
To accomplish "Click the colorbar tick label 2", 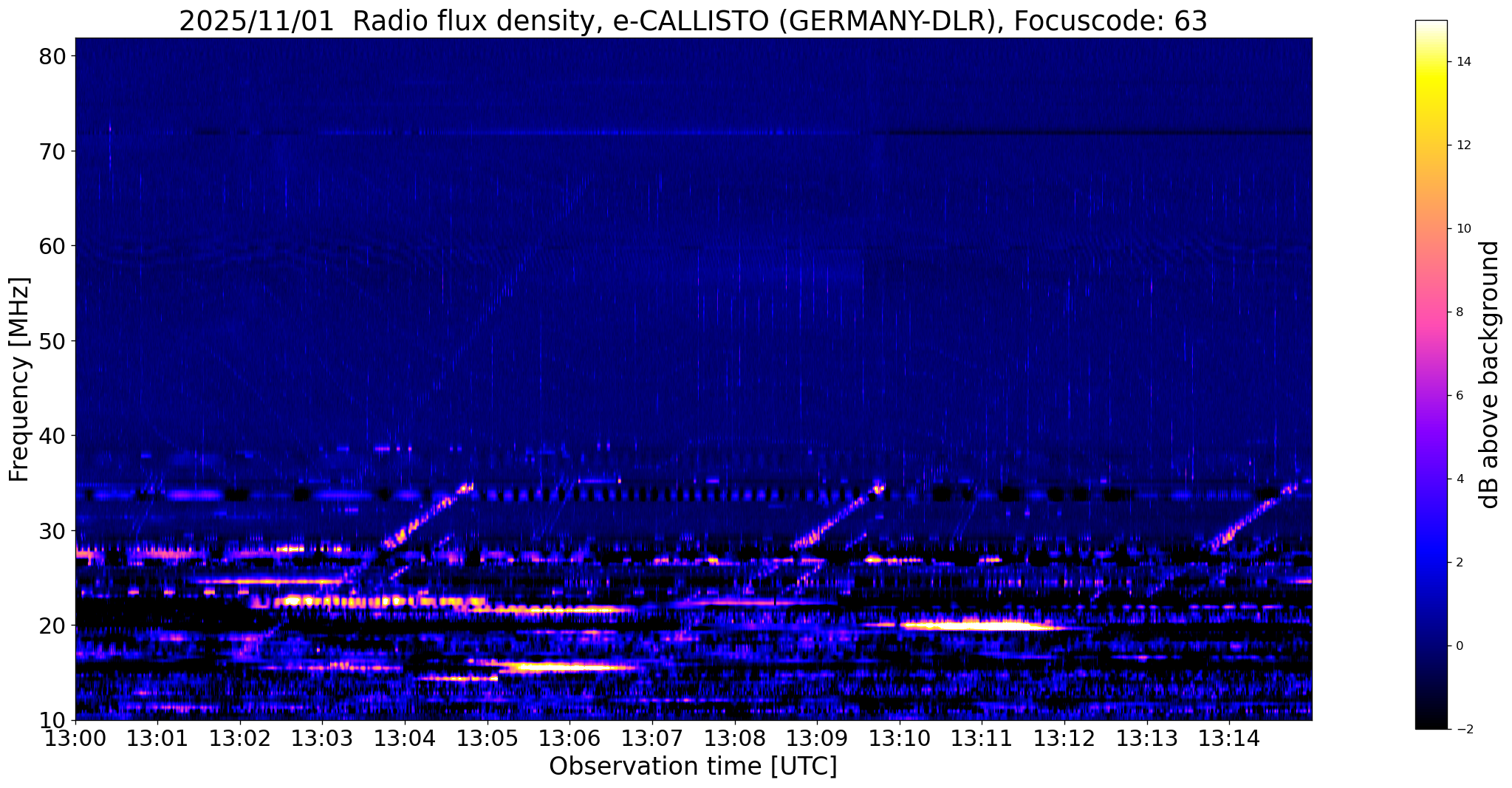I will point(1460,563).
